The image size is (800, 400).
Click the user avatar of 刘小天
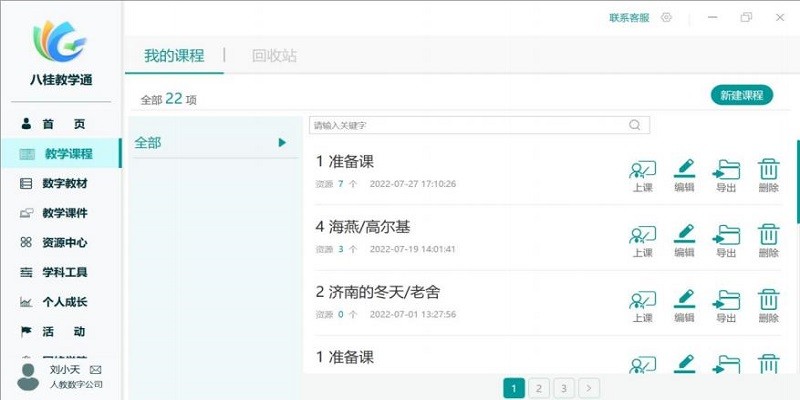pyautogui.click(x=28, y=377)
